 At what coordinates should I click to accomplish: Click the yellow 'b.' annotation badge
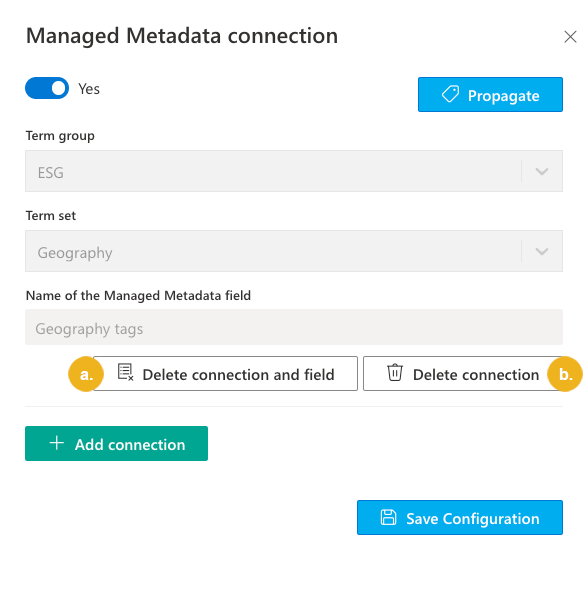(x=565, y=374)
